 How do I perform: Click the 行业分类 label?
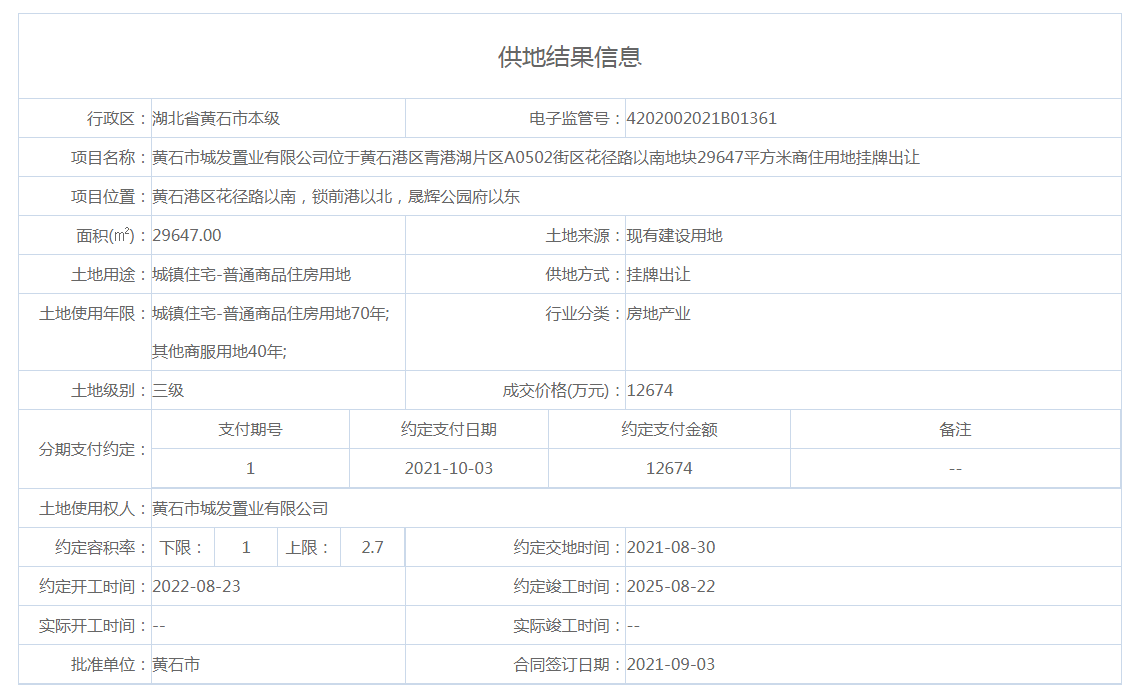pyautogui.click(x=584, y=314)
